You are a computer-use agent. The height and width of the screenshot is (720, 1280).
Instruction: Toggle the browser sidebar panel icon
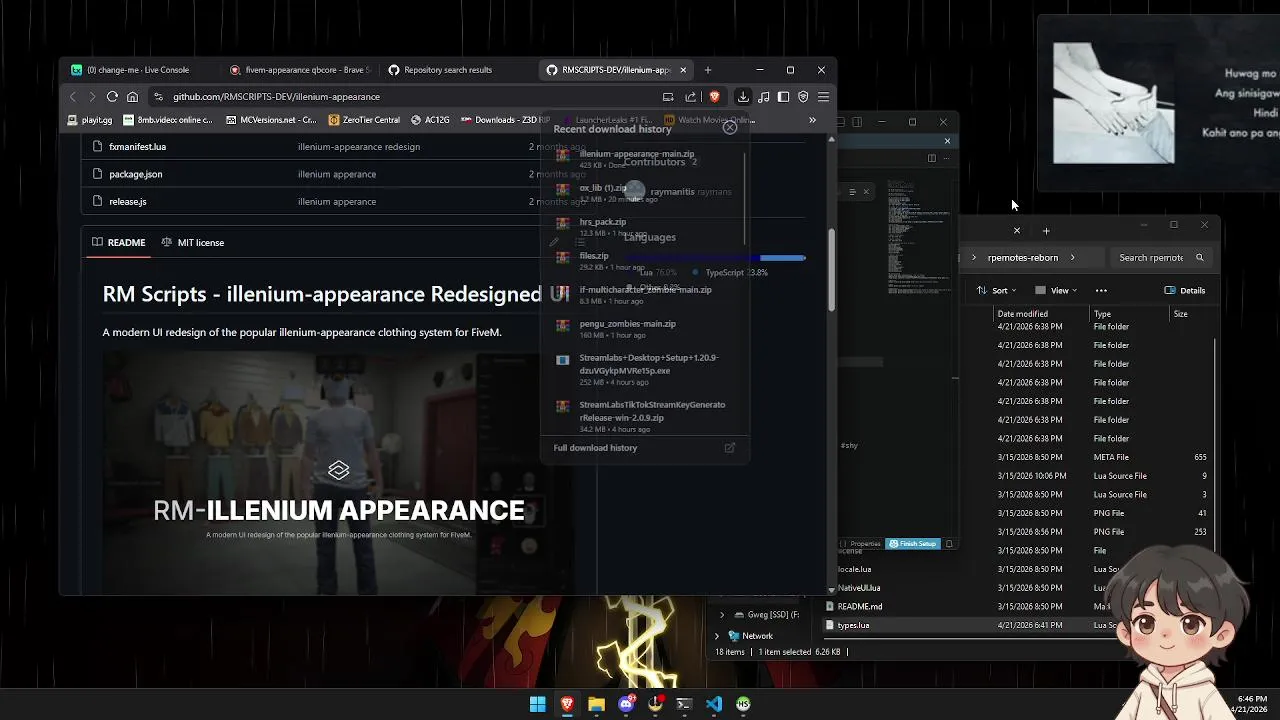point(783,97)
